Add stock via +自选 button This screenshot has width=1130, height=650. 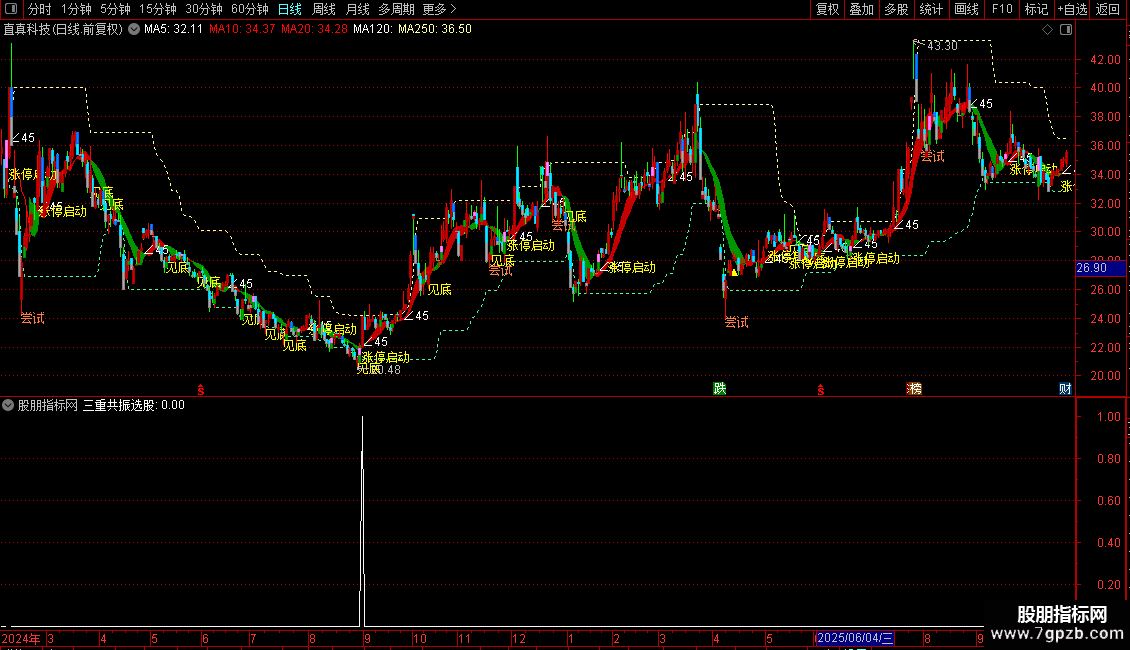tap(1072, 9)
